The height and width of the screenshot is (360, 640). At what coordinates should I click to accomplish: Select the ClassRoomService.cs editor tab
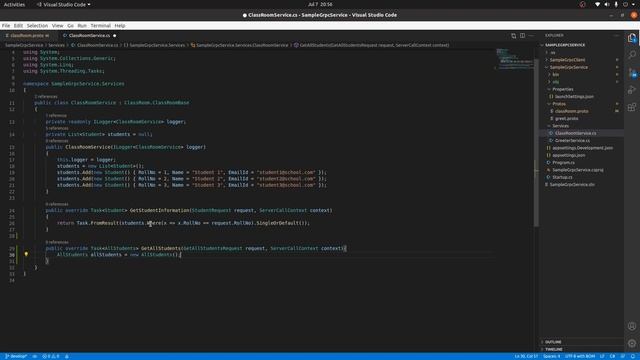pyautogui.click(x=89, y=36)
